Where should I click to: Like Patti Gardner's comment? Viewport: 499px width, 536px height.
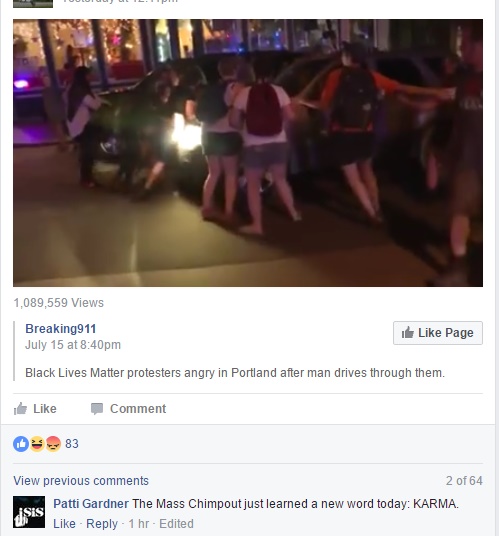[x=64, y=524]
